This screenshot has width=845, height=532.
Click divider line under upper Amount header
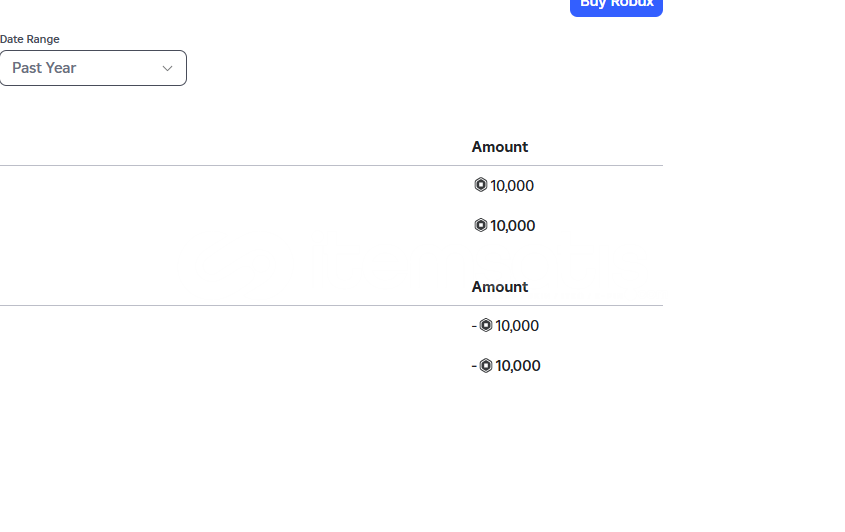331,165
